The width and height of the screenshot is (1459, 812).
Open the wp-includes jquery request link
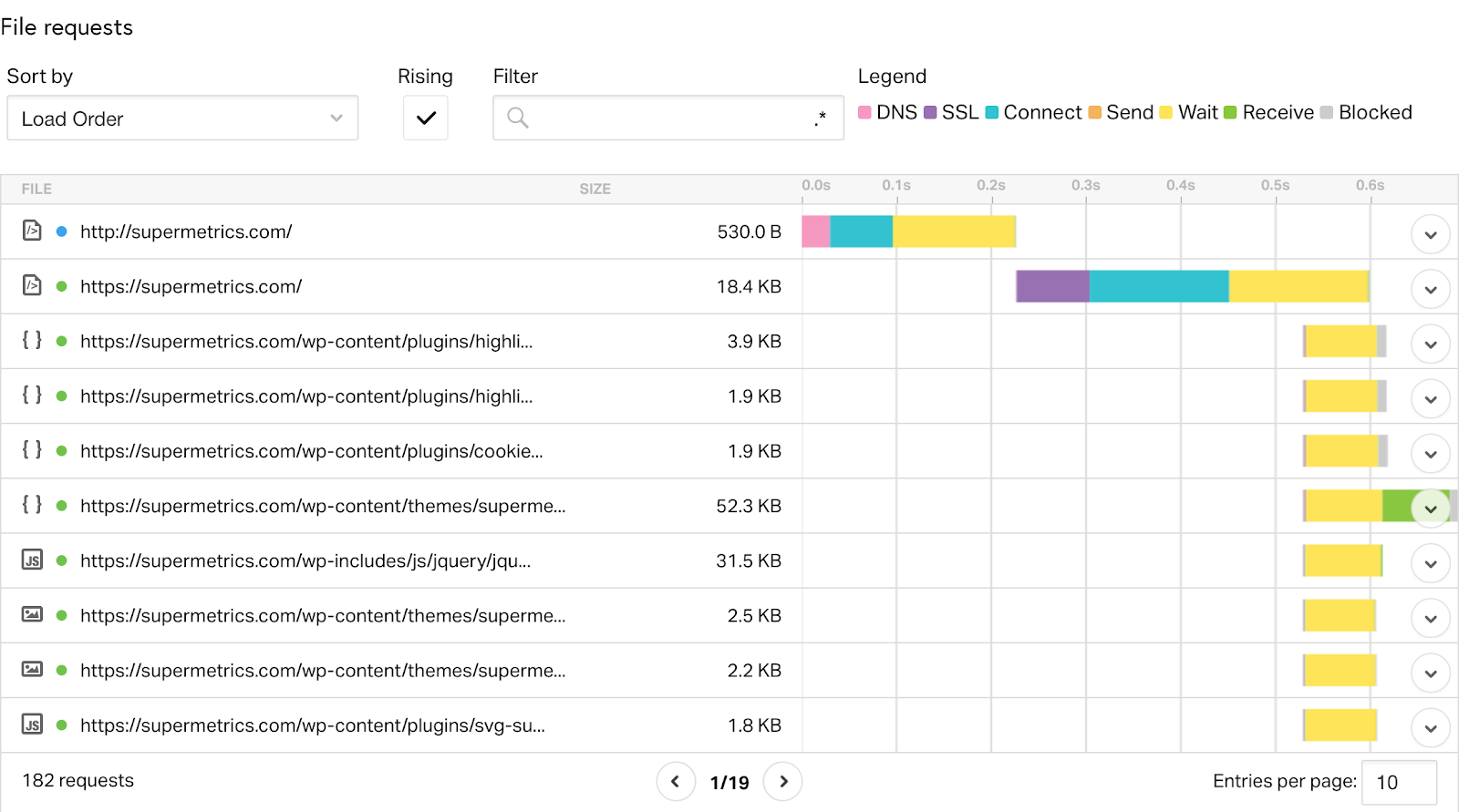(305, 560)
